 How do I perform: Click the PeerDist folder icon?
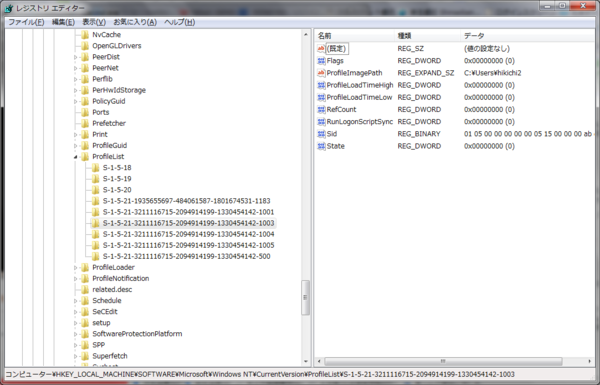click(x=85, y=57)
